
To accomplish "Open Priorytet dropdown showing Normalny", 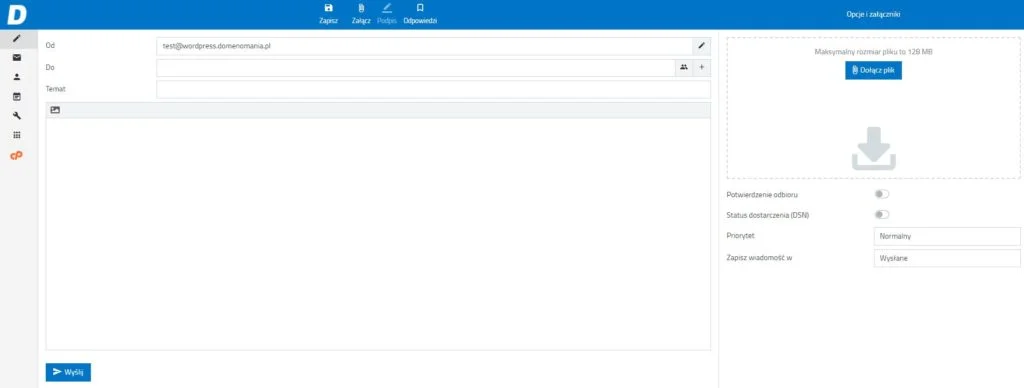I will [946, 236].
